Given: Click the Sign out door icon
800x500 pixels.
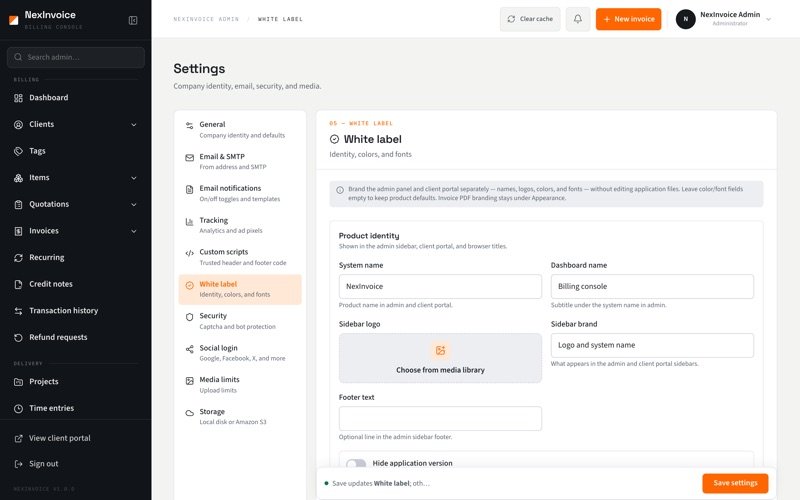Looking at the screenshot, I should 18,464.
